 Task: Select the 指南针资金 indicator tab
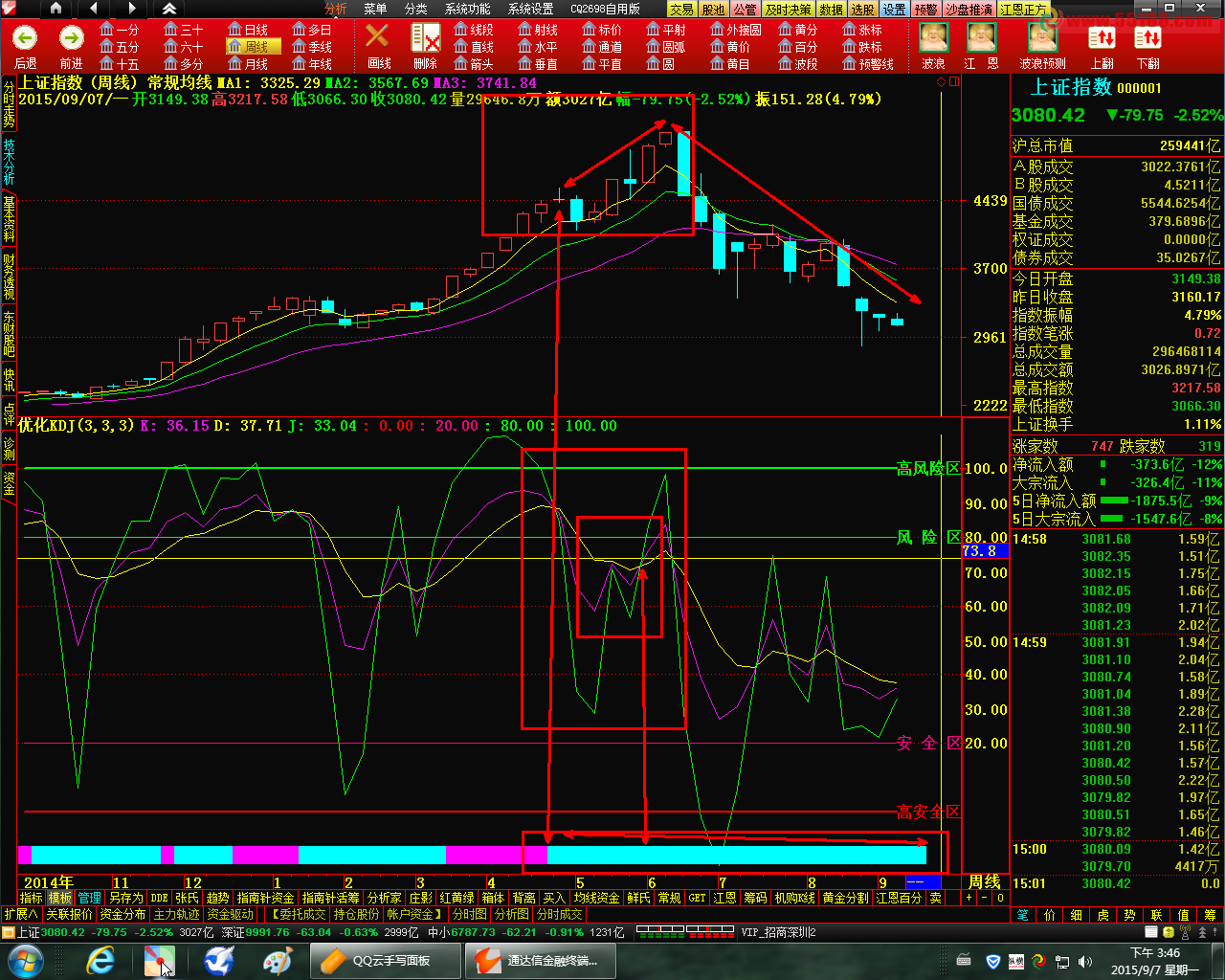(x=266, y=898)
